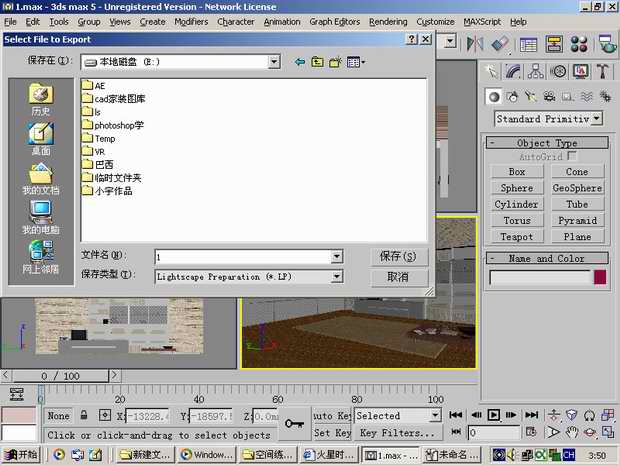Create a new folder in export dialog
Viewport: 620px width, 465px height.
click(x=335, y=62)
